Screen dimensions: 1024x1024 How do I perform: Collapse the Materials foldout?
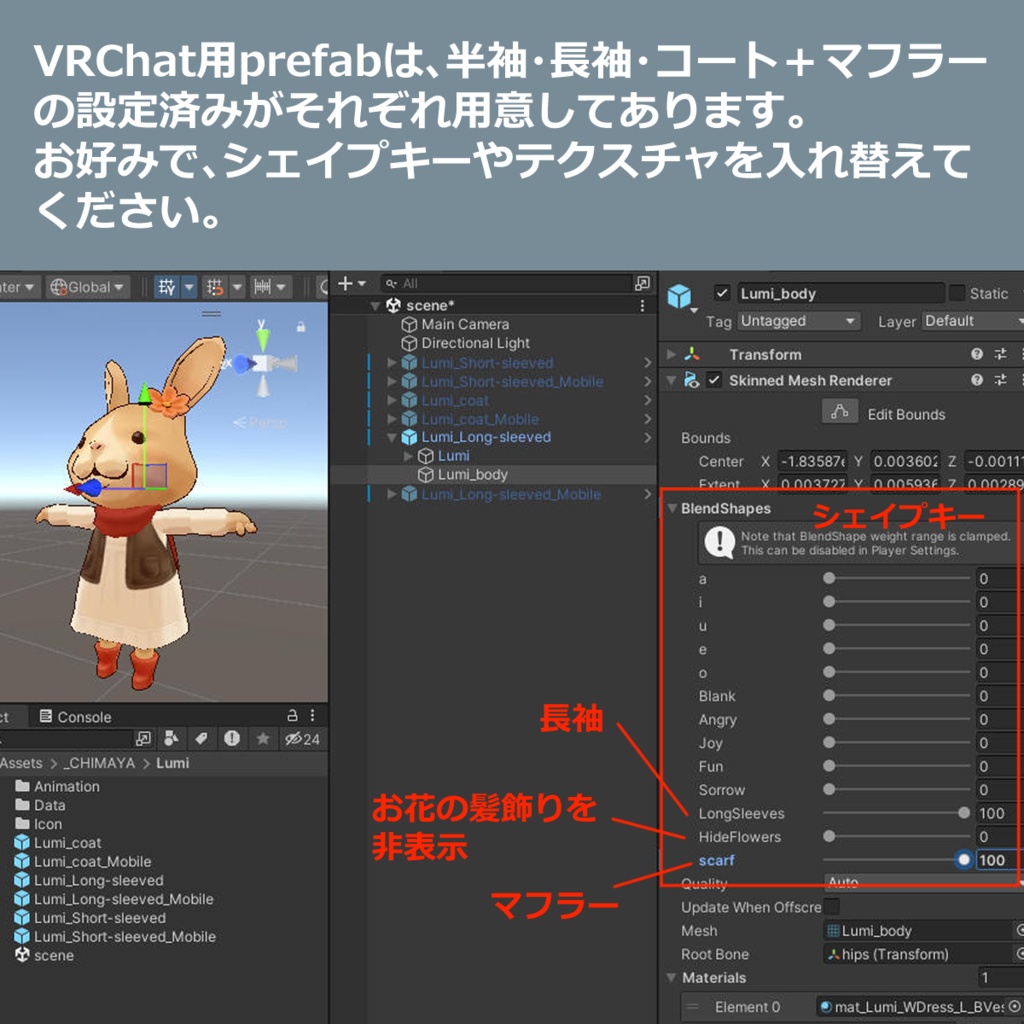(671, 978)
